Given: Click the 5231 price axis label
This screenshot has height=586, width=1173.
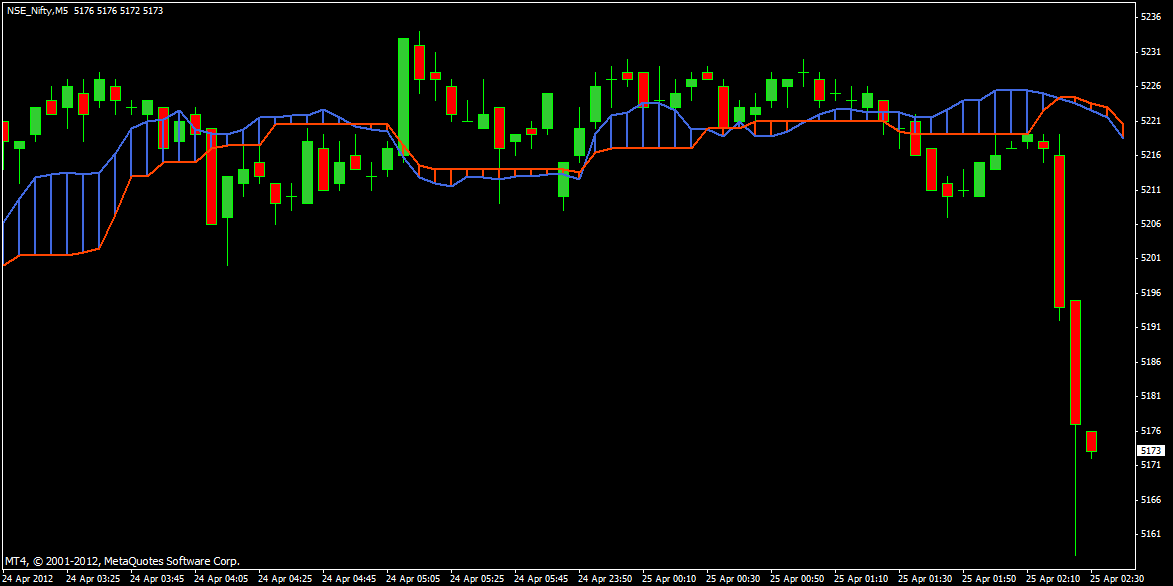Looking at the screenshot, I should pos(1150,52).
